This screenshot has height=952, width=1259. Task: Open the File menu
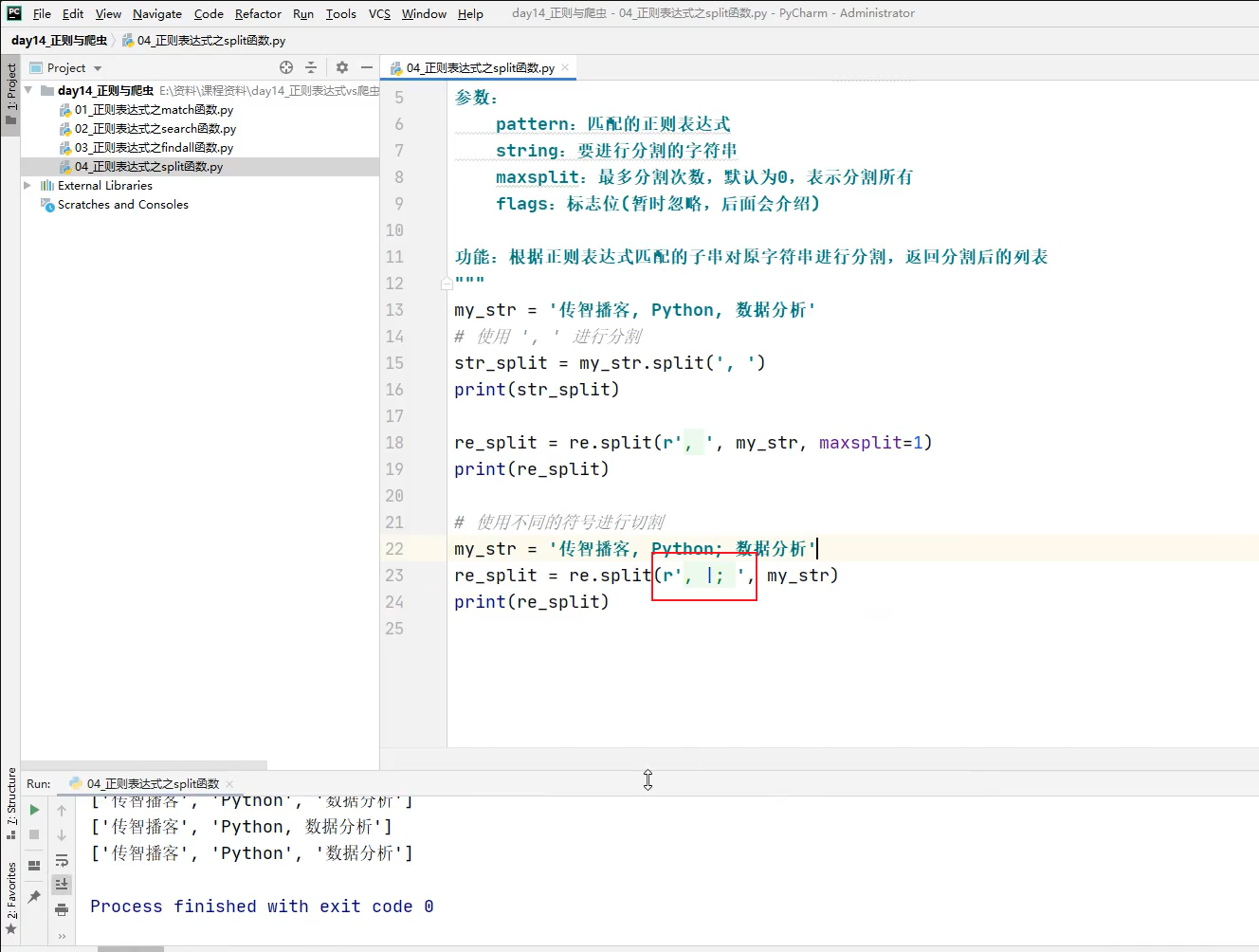click(x=42, y=13)
